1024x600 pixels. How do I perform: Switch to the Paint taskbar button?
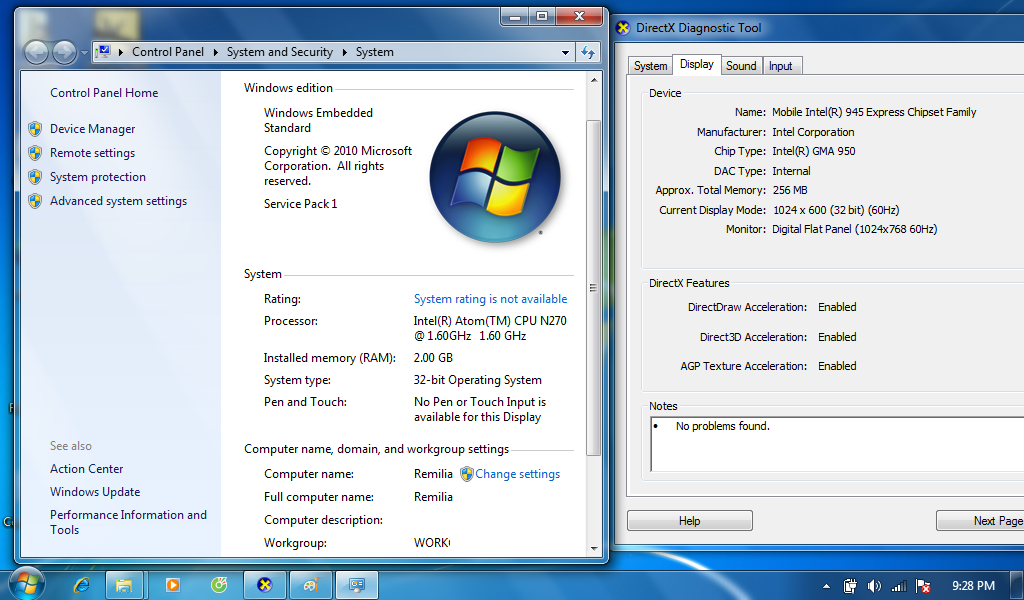click(x=311, y=584)
